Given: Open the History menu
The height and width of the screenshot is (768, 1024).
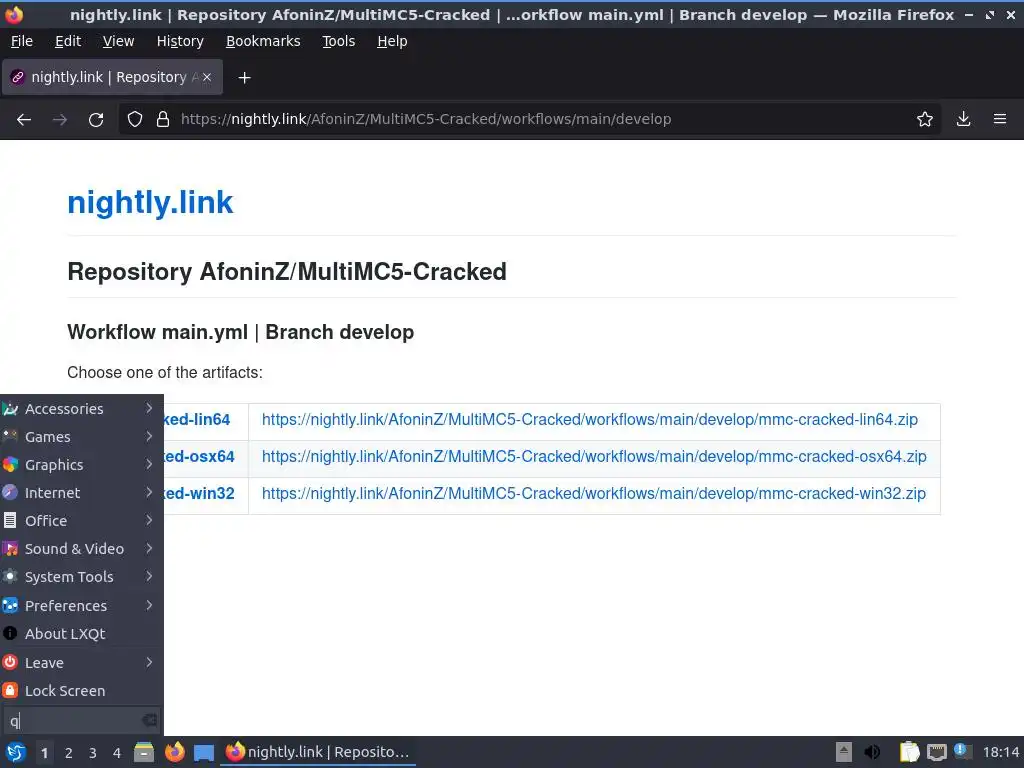Looking at the screenshot, I should click(x=180, y=41).
